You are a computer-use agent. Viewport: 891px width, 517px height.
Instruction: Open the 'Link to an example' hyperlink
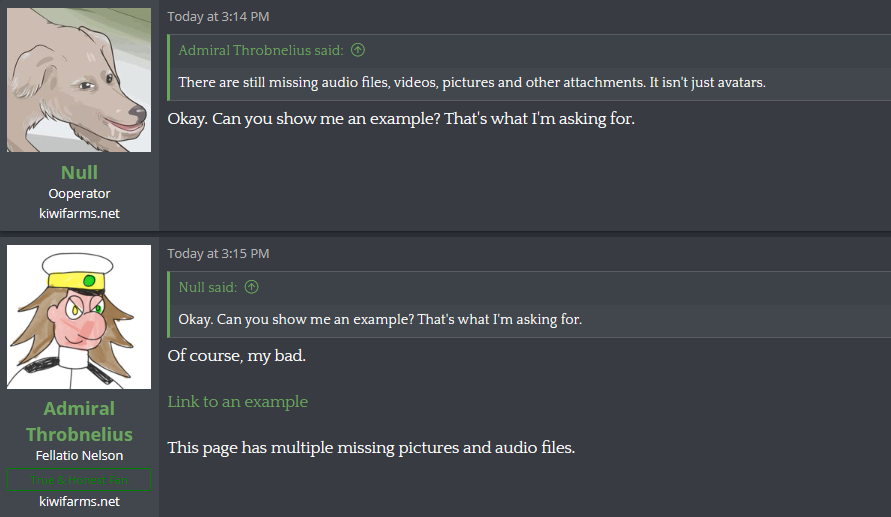(238, 402)
